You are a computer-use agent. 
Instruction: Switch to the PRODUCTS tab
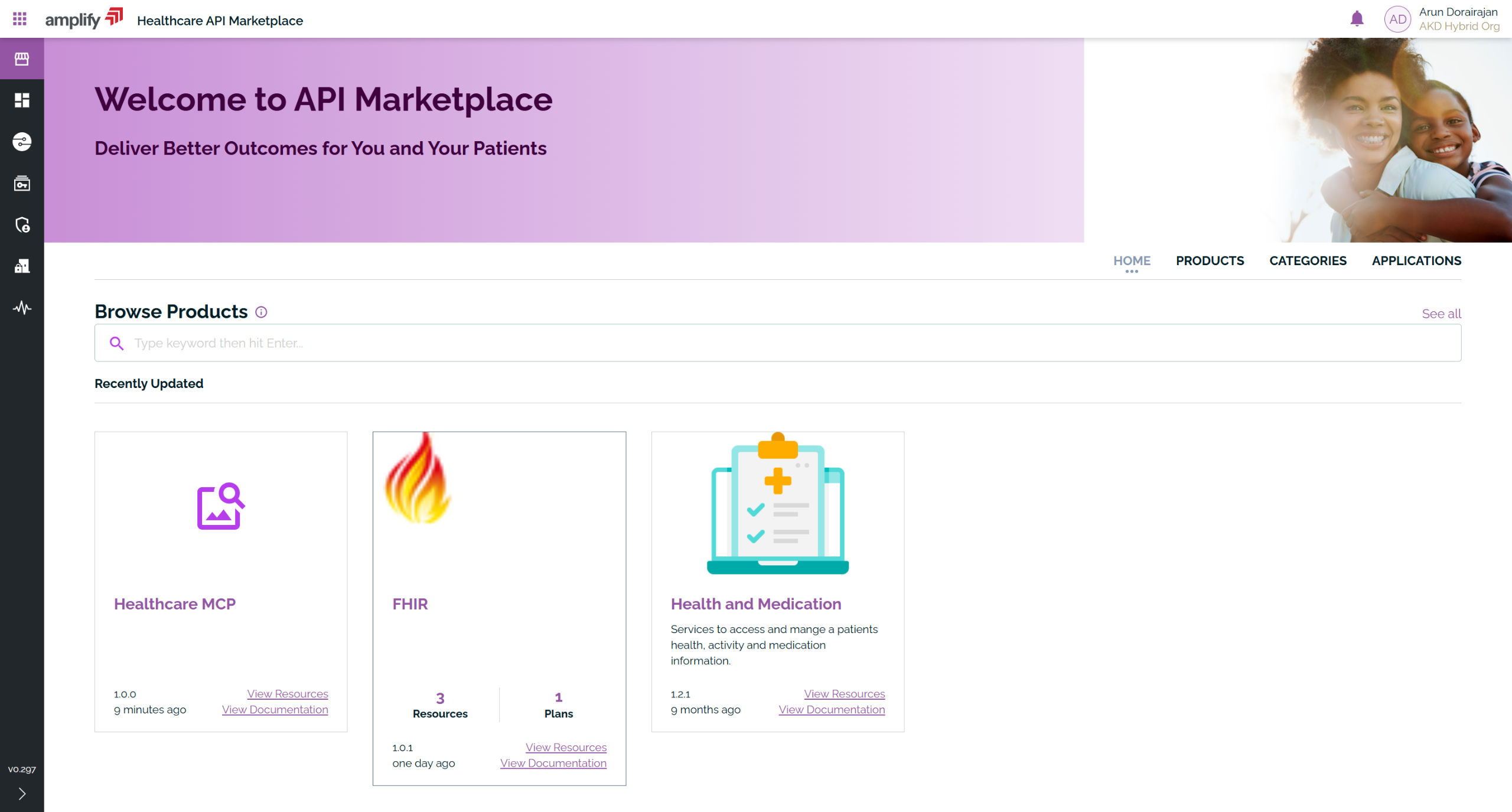coord(1209,261)
